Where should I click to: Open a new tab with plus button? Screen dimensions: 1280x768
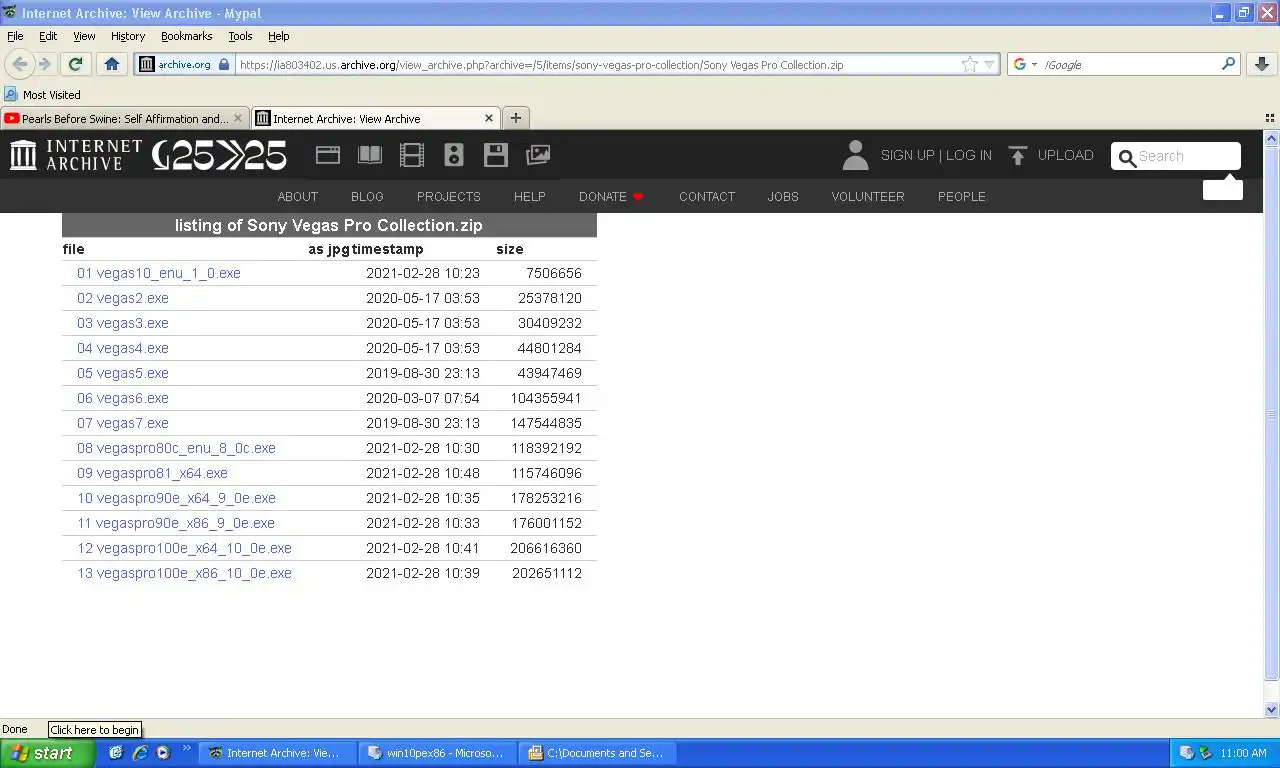coord(515,118)
